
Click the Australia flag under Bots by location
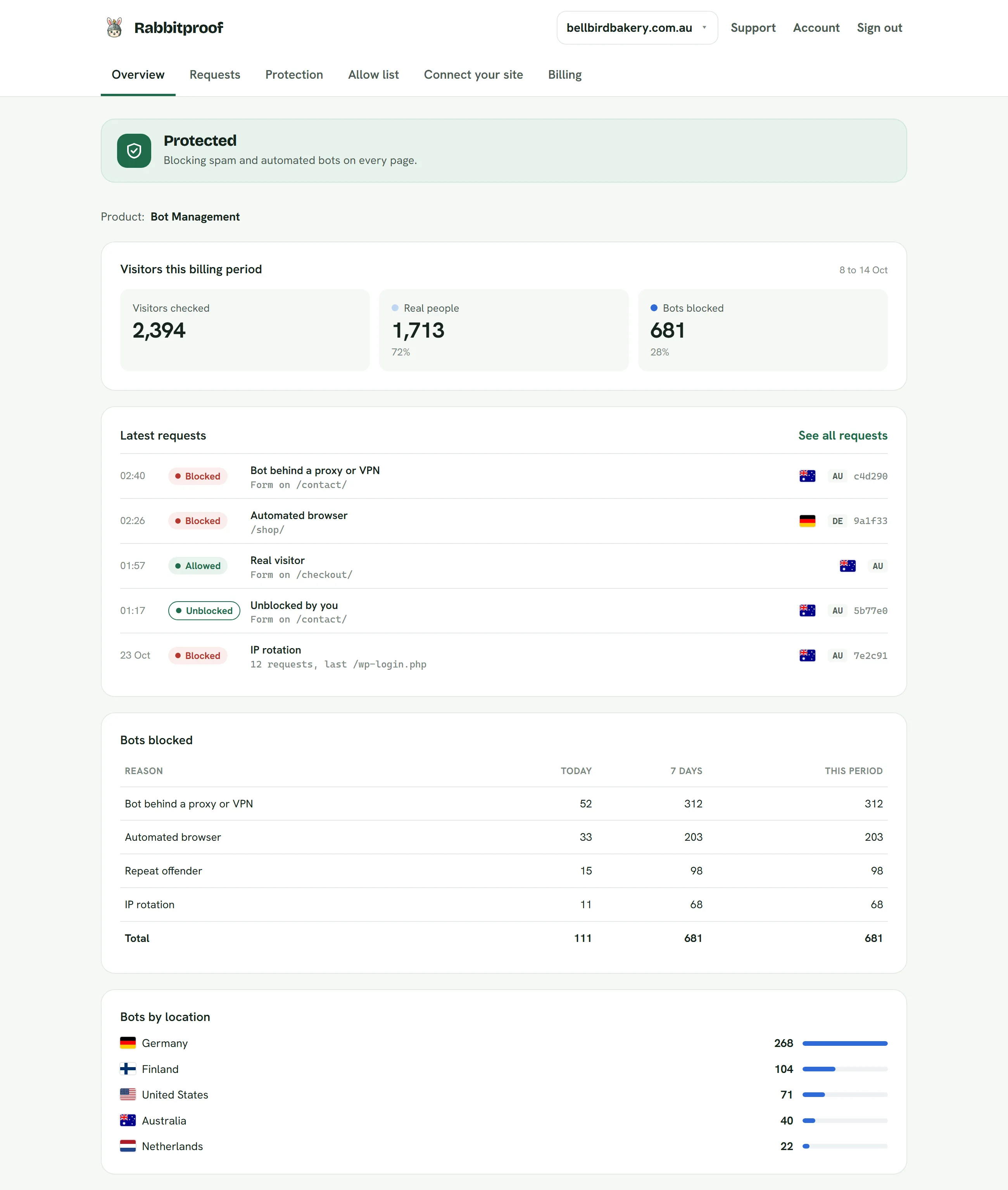(x=128, y=1120)
